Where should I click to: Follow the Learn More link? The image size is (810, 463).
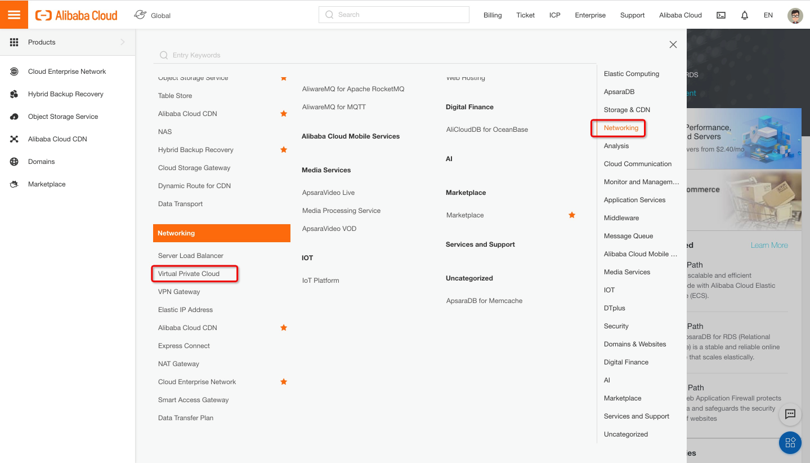click(769, 245)
